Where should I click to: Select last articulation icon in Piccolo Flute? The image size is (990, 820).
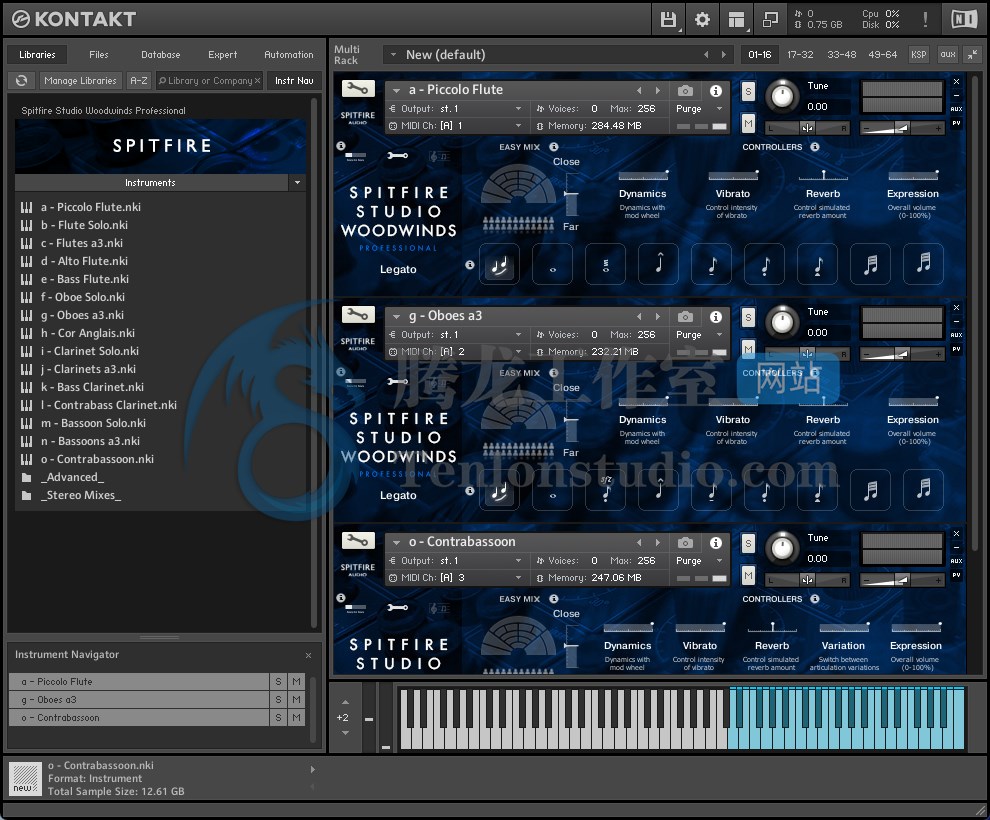924,264
